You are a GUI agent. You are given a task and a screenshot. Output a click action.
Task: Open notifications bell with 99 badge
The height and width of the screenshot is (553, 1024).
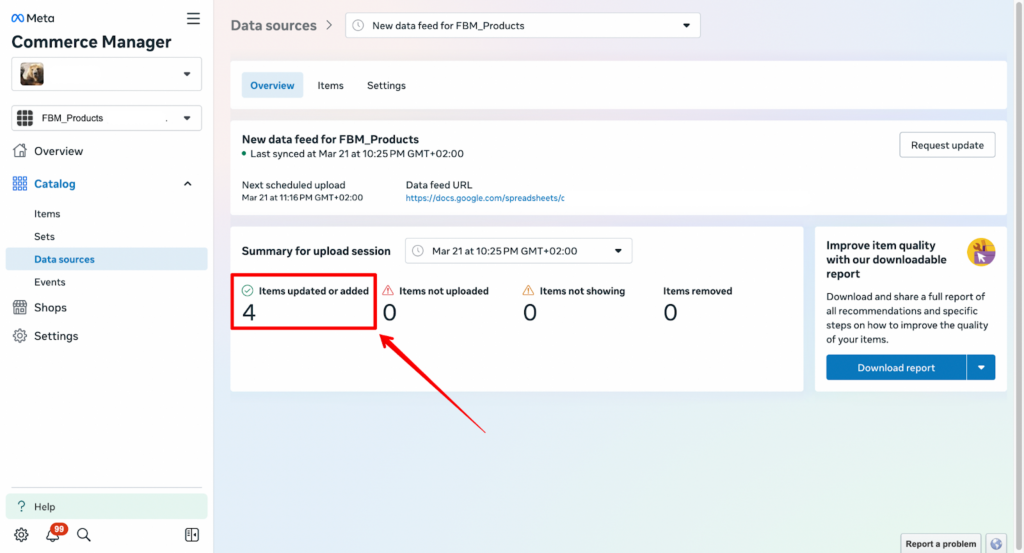(x=54, y=534)
